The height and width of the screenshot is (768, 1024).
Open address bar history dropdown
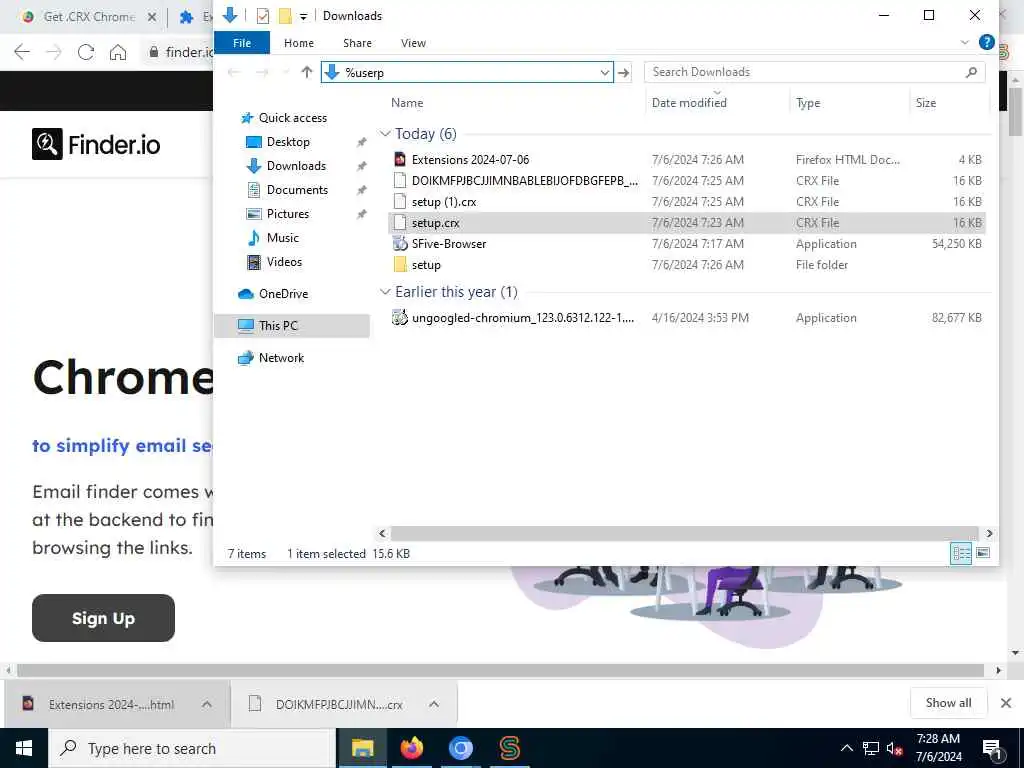pyautogui.click(x=605, y=72)
